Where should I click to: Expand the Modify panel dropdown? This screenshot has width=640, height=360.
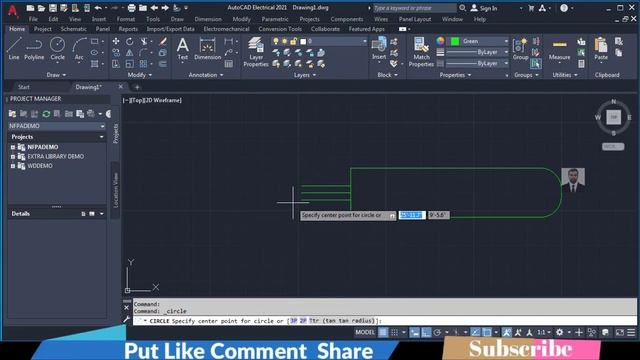[x=140, y=75]
